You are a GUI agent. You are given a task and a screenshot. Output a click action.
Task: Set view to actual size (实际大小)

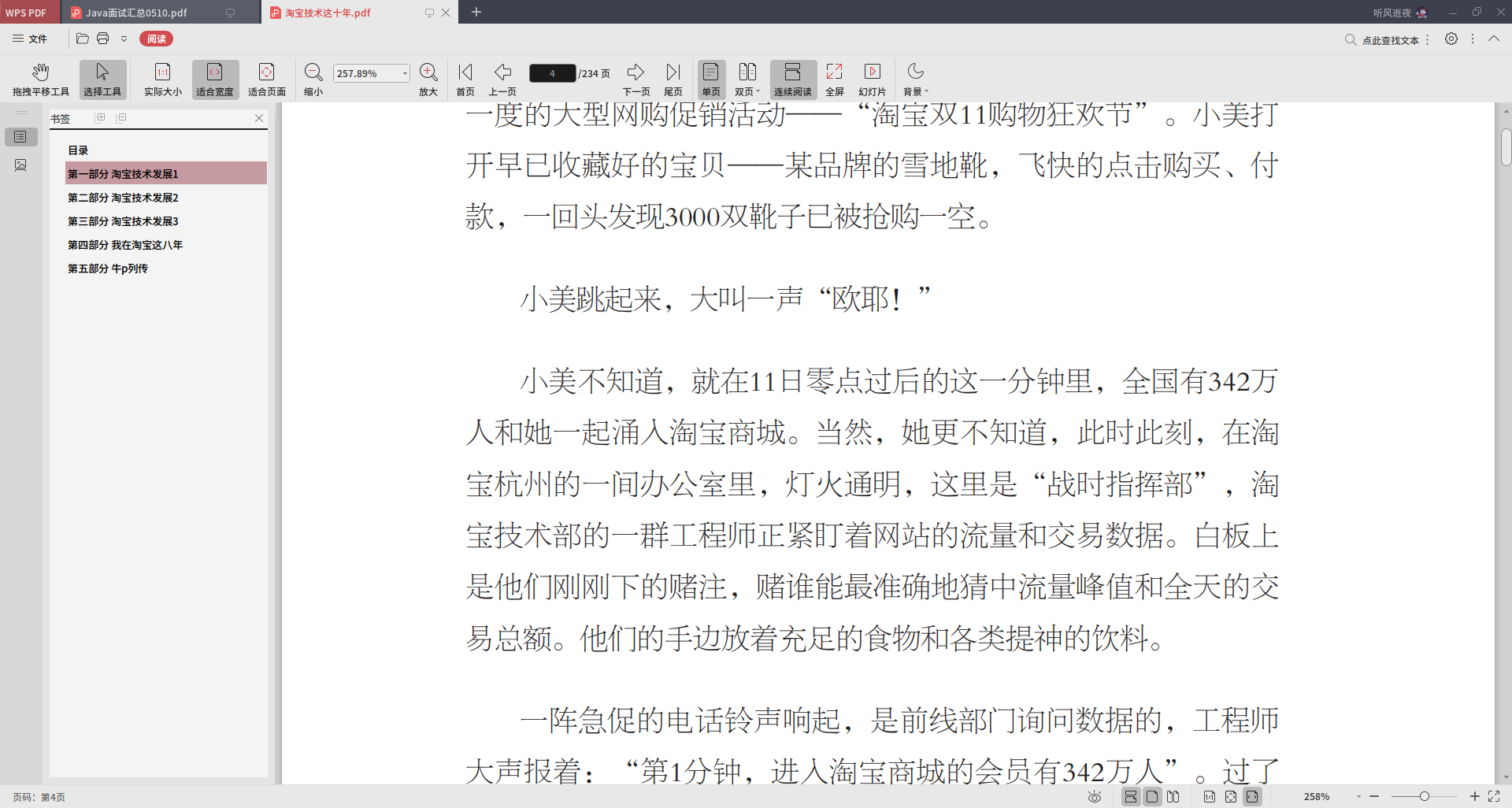click(x=162, y=80)
